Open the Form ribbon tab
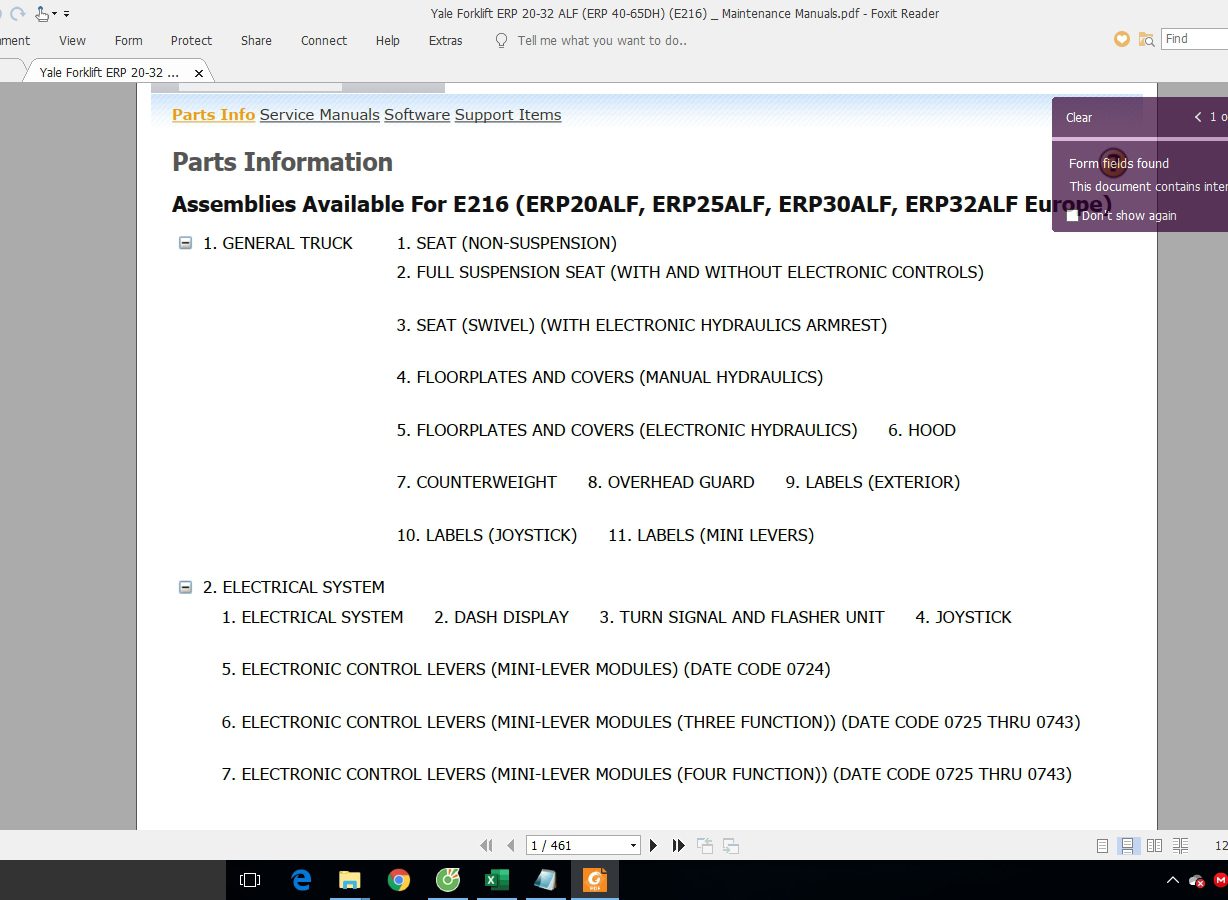 128,41
